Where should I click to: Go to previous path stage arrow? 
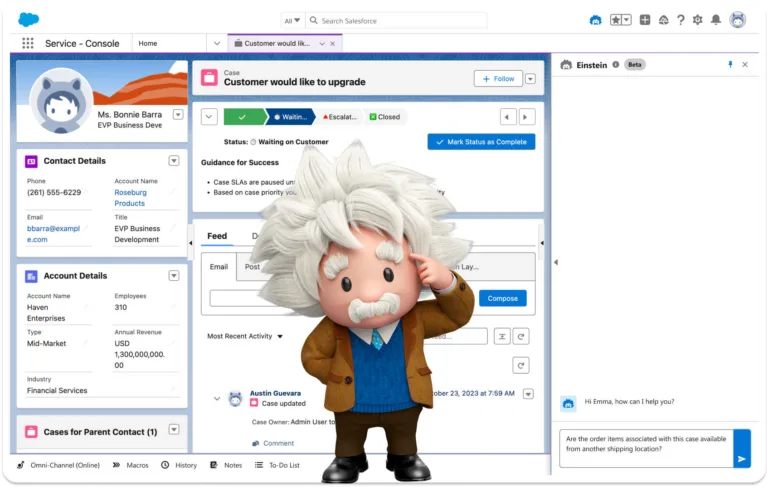507,117
